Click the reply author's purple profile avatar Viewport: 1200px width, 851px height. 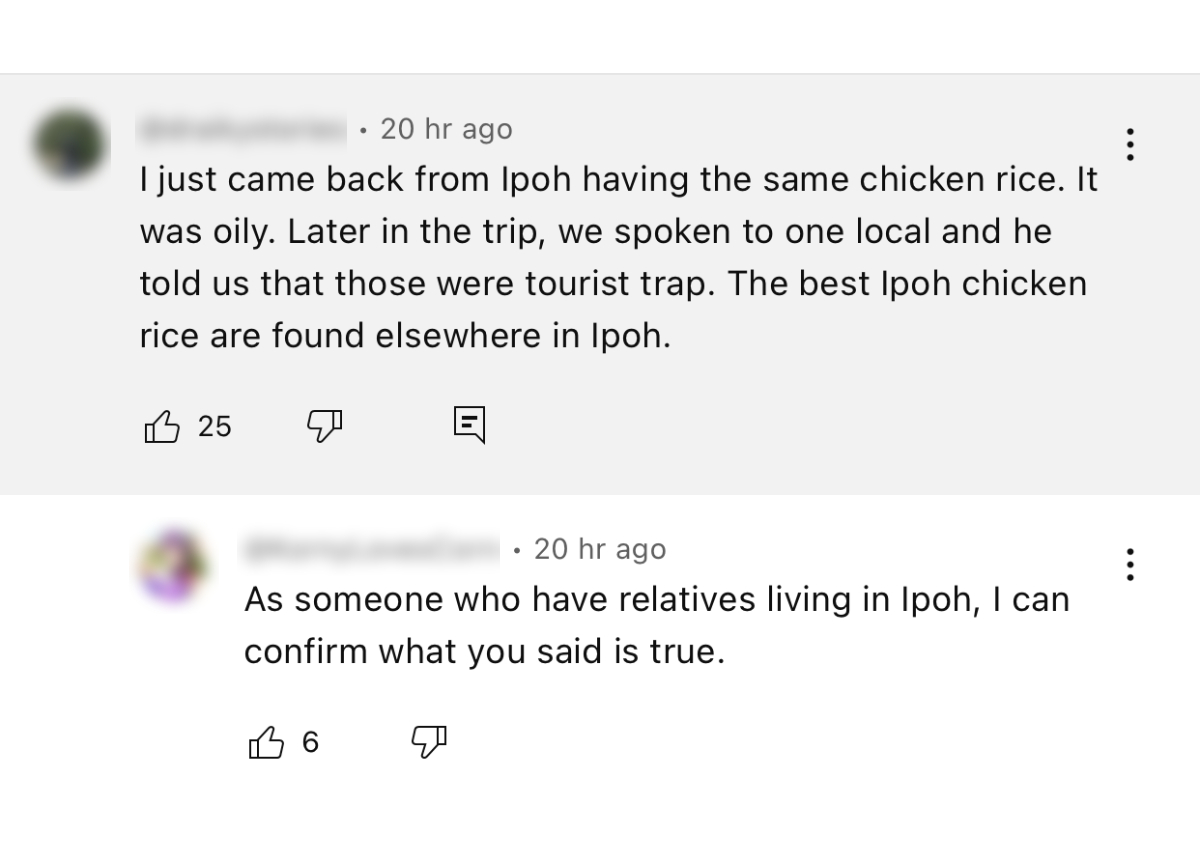click(173, 565)
